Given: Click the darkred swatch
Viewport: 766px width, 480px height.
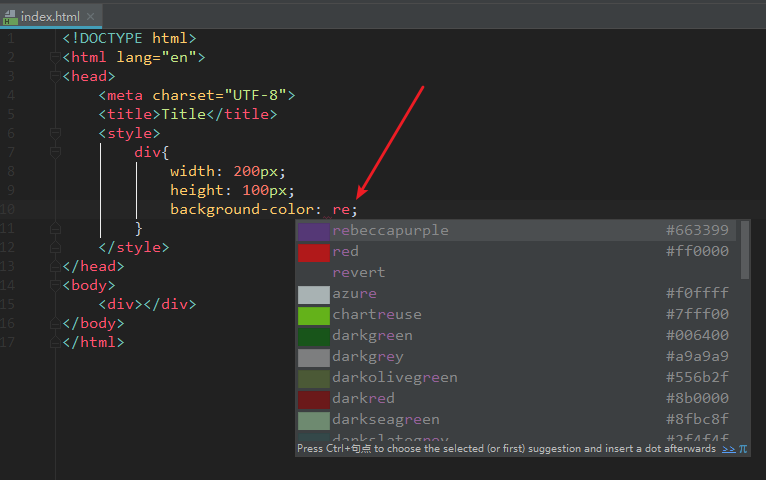Looking at the screenshot, I should 314,400.
